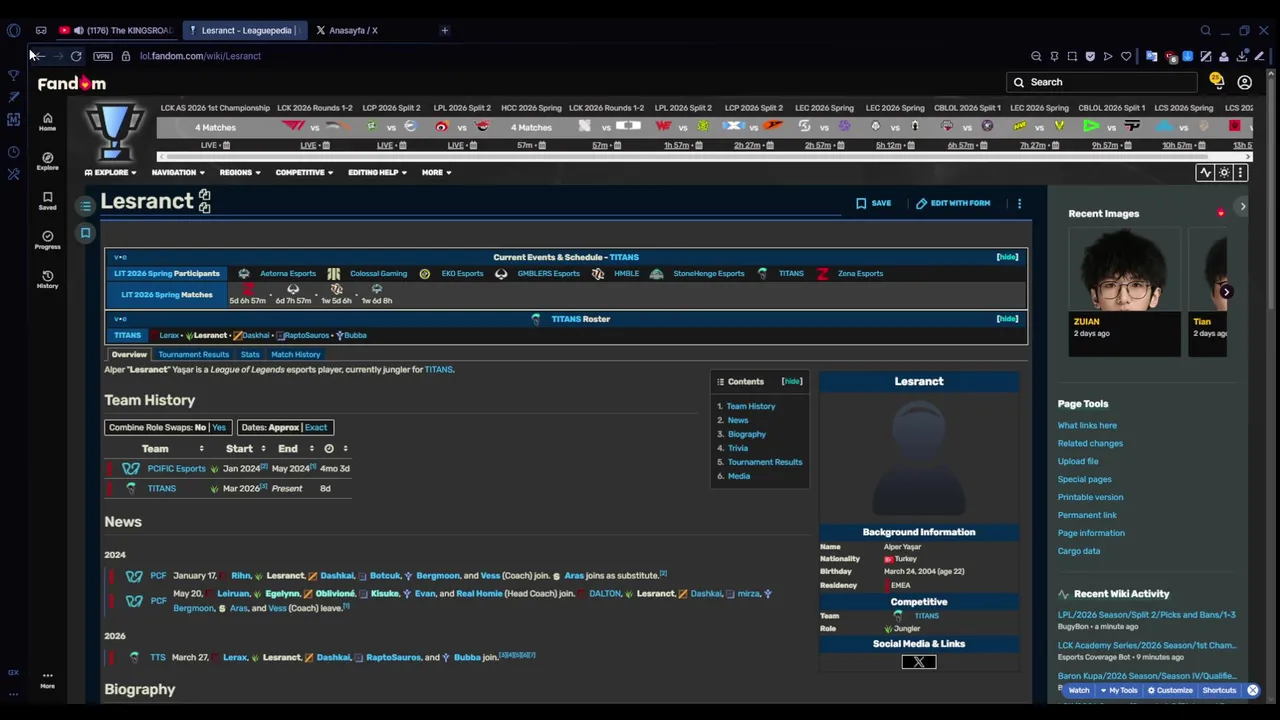This screenshot has width=1280, height=720.
Task: Click the browser snapshot capture icon
Action: 1072,56
